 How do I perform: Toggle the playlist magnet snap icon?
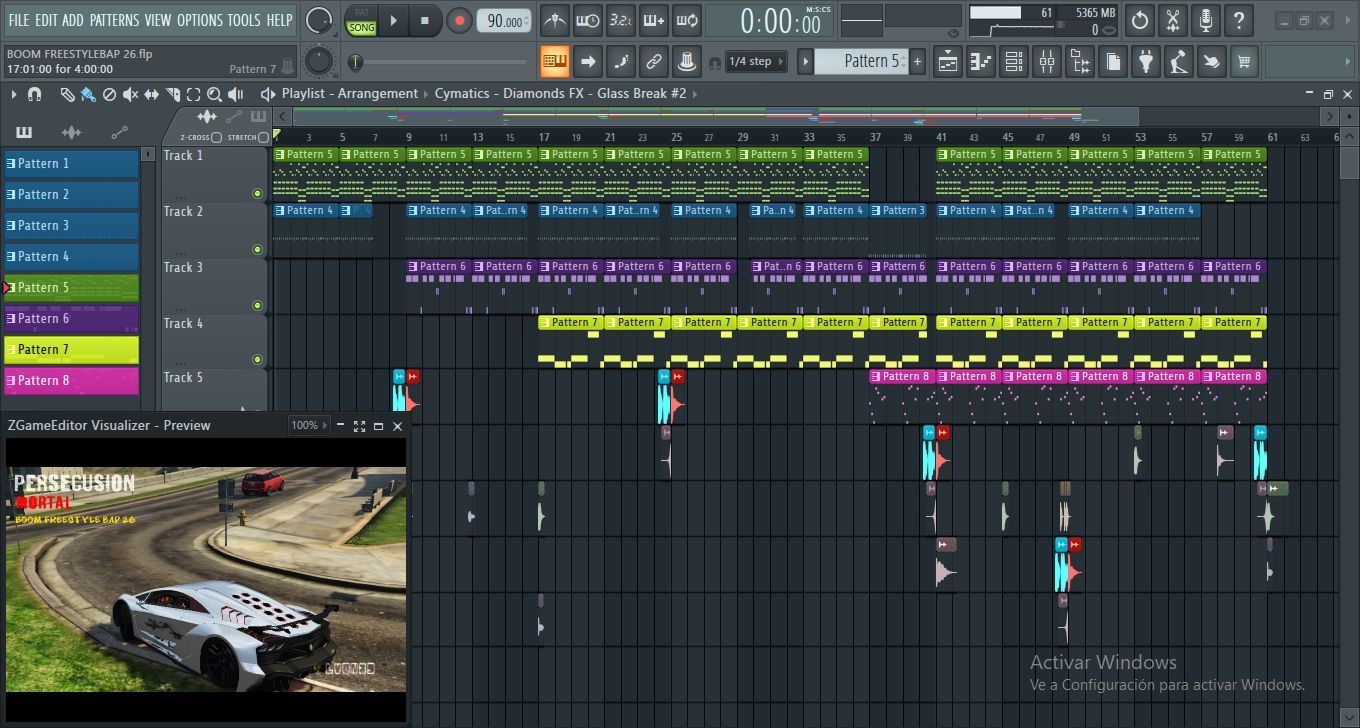(x=34, y=94)
